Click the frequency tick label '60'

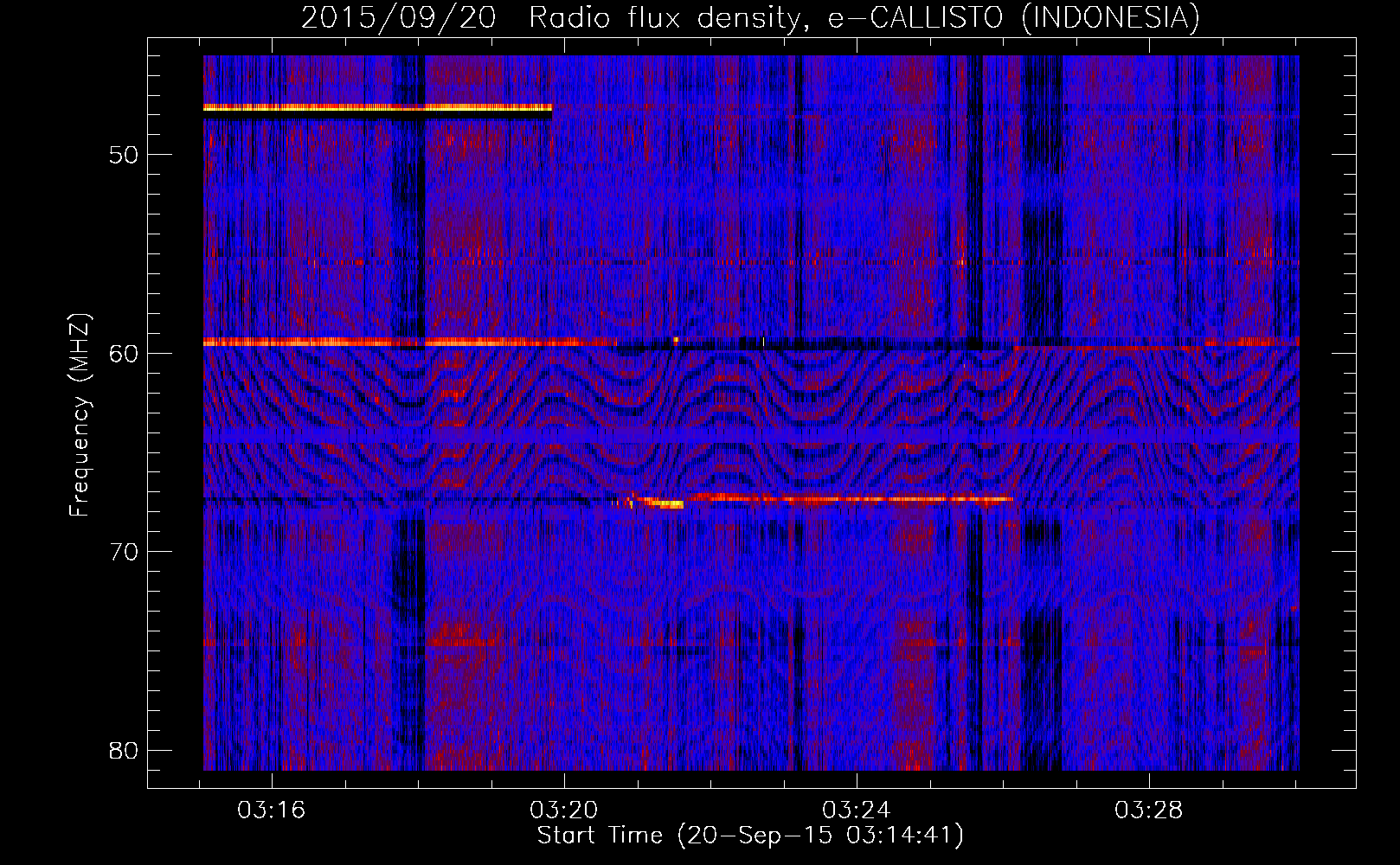click(125, 353)
